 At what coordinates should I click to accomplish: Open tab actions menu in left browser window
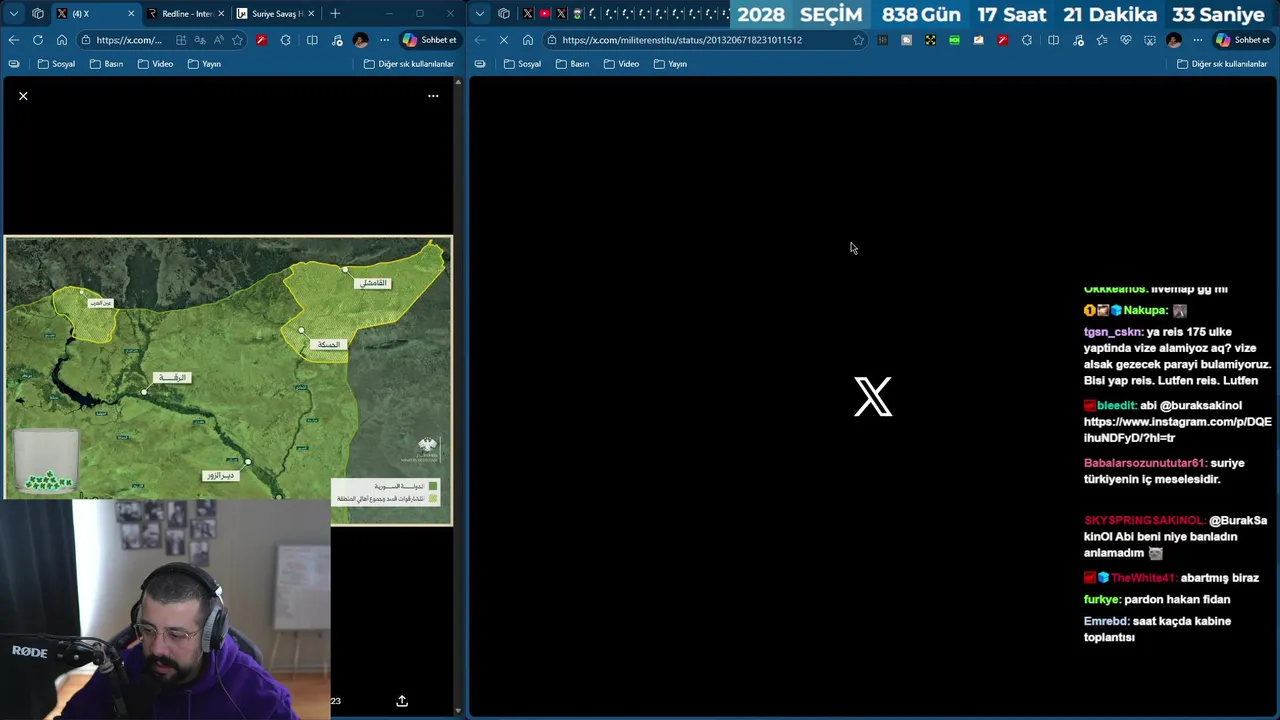point(14,14)
